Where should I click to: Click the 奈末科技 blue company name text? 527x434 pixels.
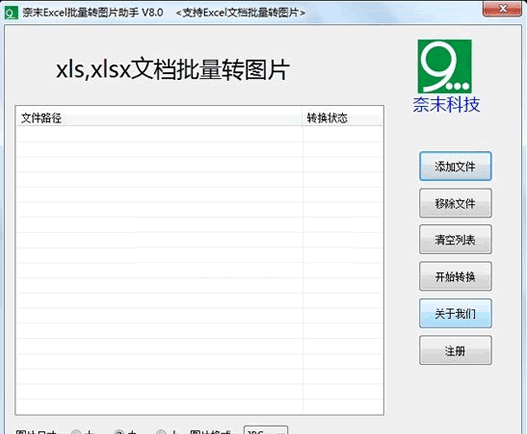pyautogui.click(x=446, y=105)
